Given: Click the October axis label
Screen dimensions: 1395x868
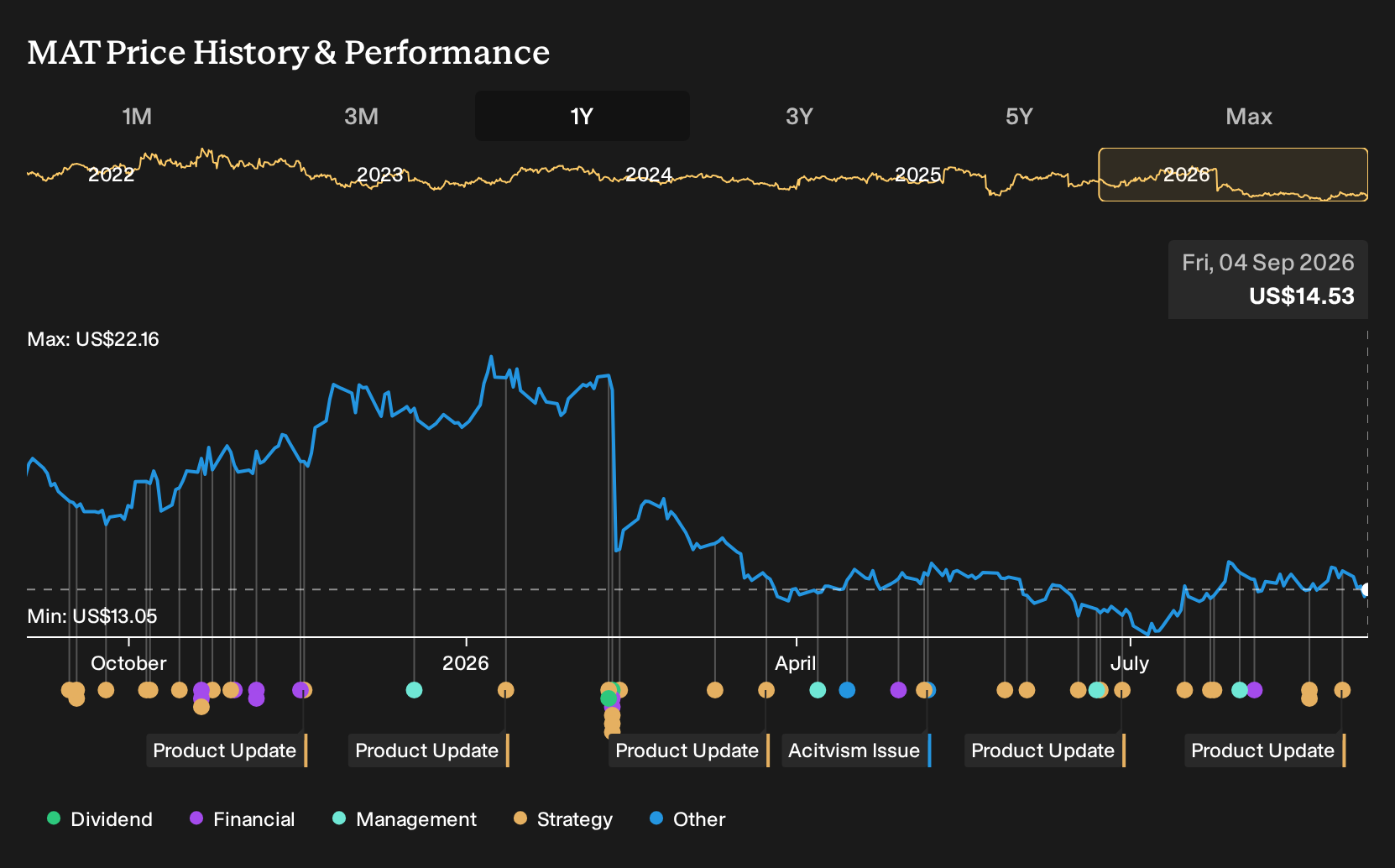Looking at the screenshot, I should [x=128, y=663].
